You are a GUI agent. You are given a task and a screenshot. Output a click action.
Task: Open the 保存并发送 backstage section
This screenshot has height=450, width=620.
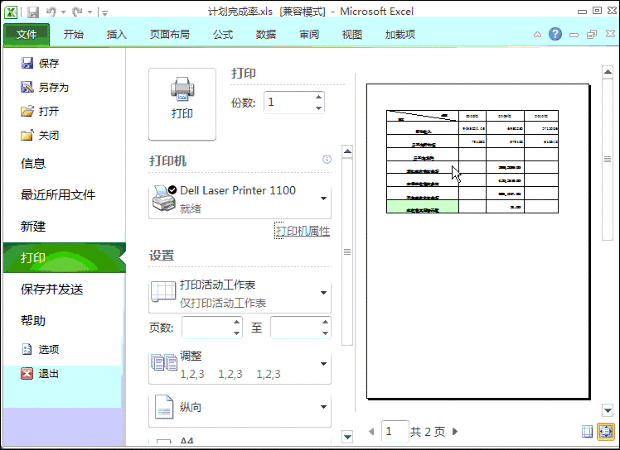(x=52, y=289)
